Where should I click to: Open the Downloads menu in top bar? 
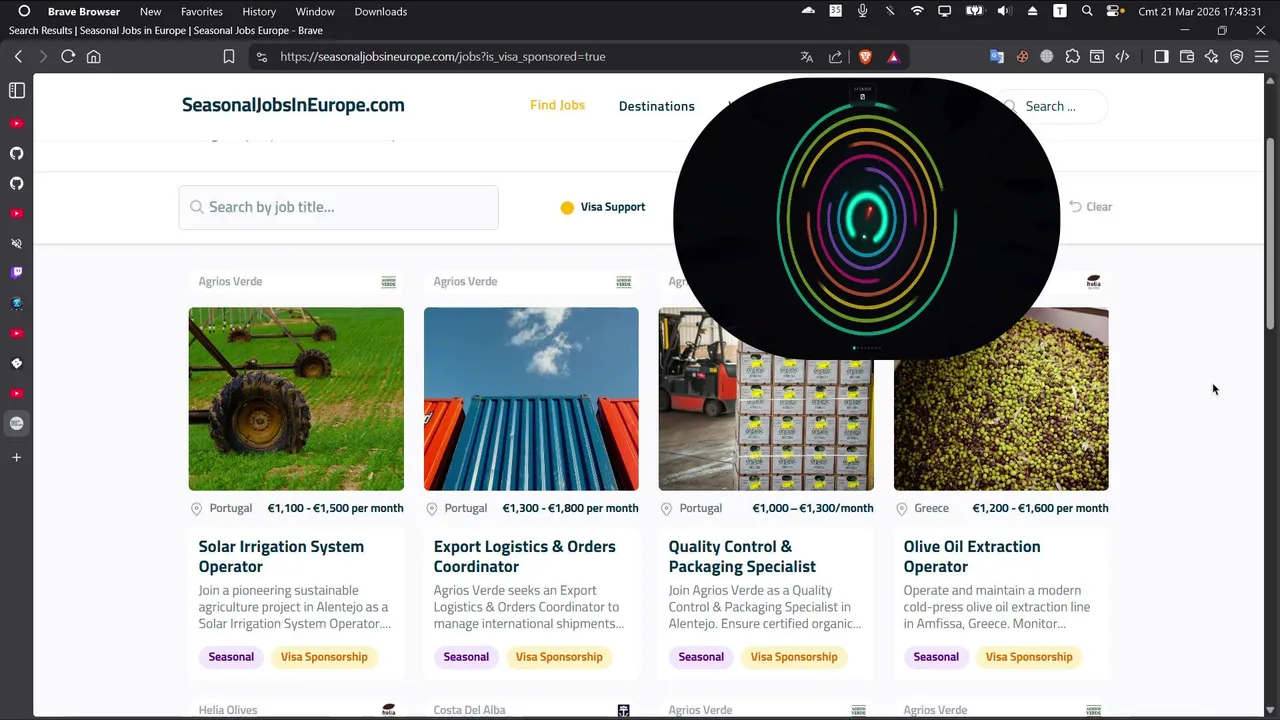click(x=381, y=12)
